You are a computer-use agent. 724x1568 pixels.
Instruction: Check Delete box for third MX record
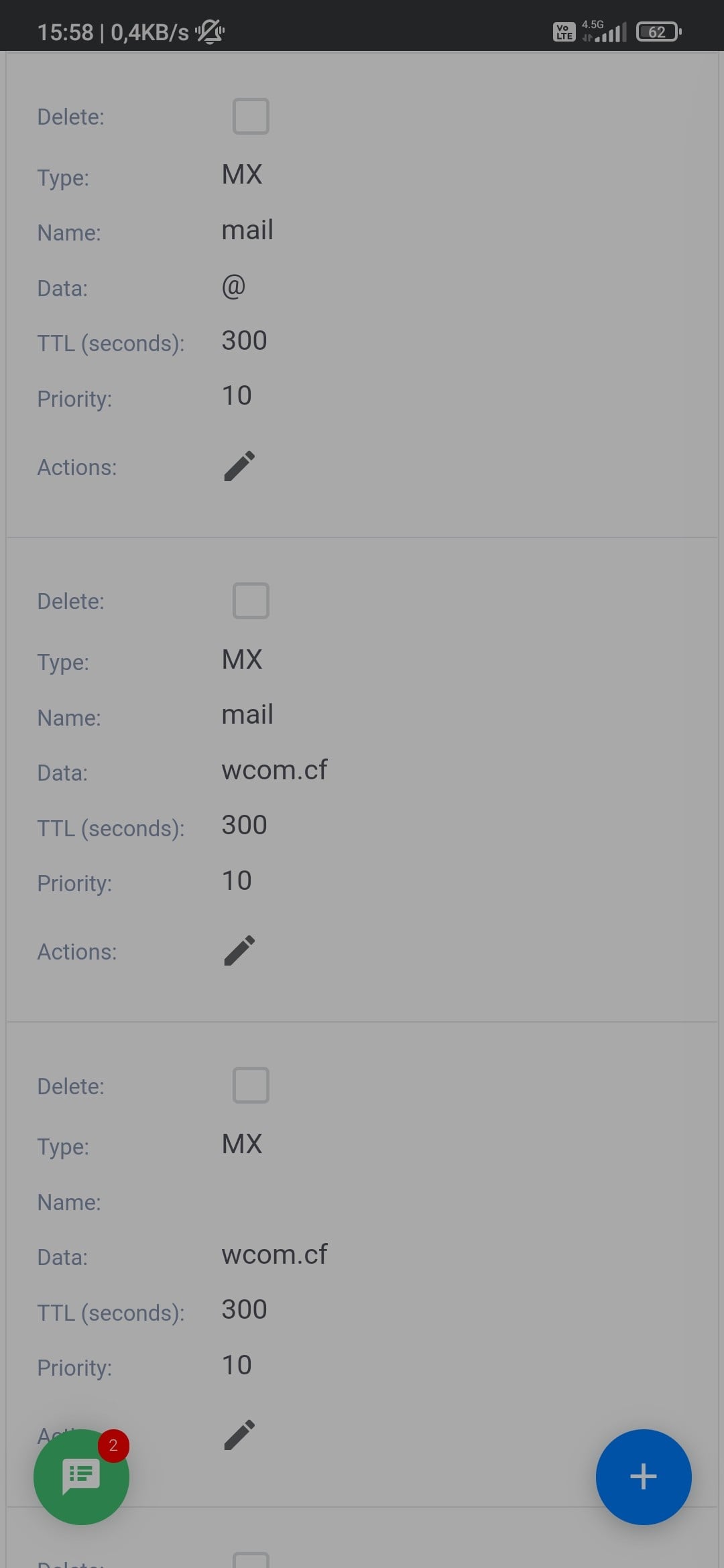click(251, 1086)
